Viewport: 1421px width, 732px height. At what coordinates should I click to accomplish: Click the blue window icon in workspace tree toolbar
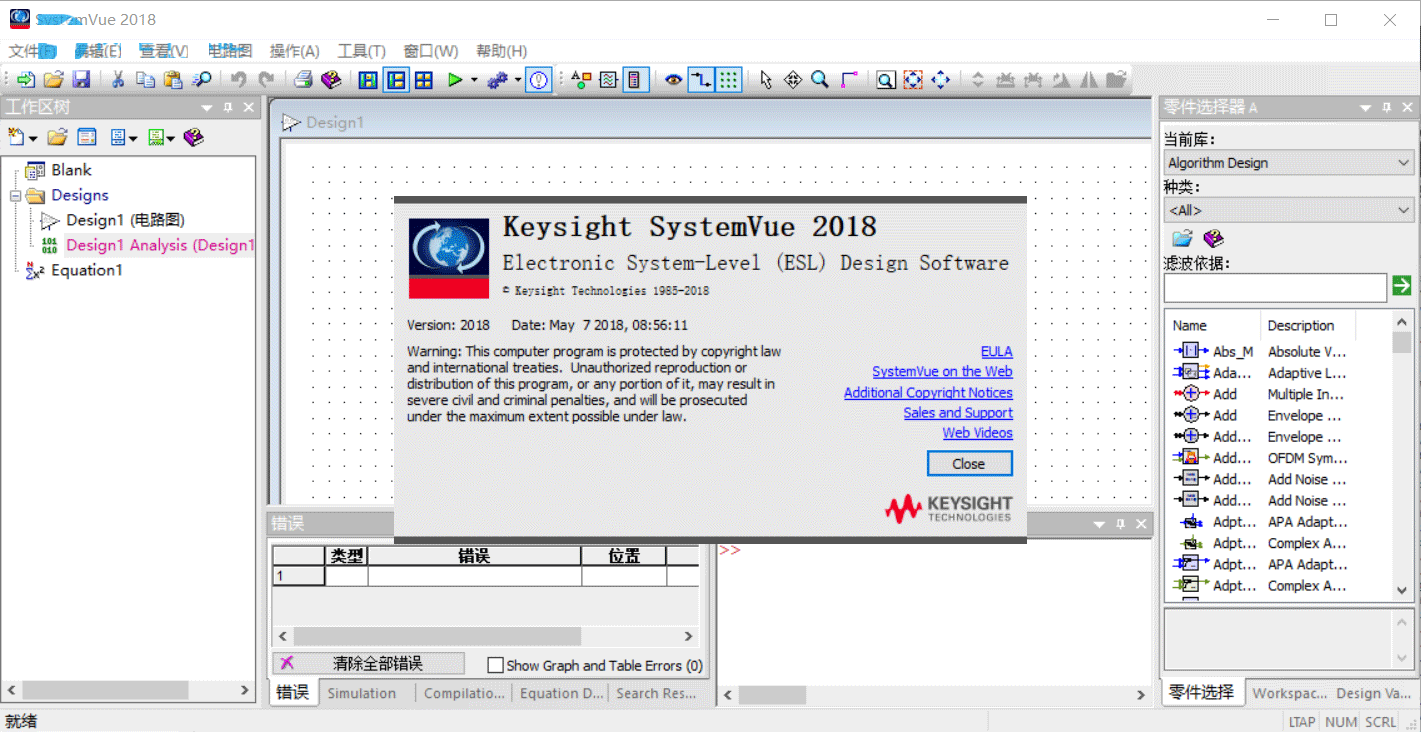[x=87, y=137]
